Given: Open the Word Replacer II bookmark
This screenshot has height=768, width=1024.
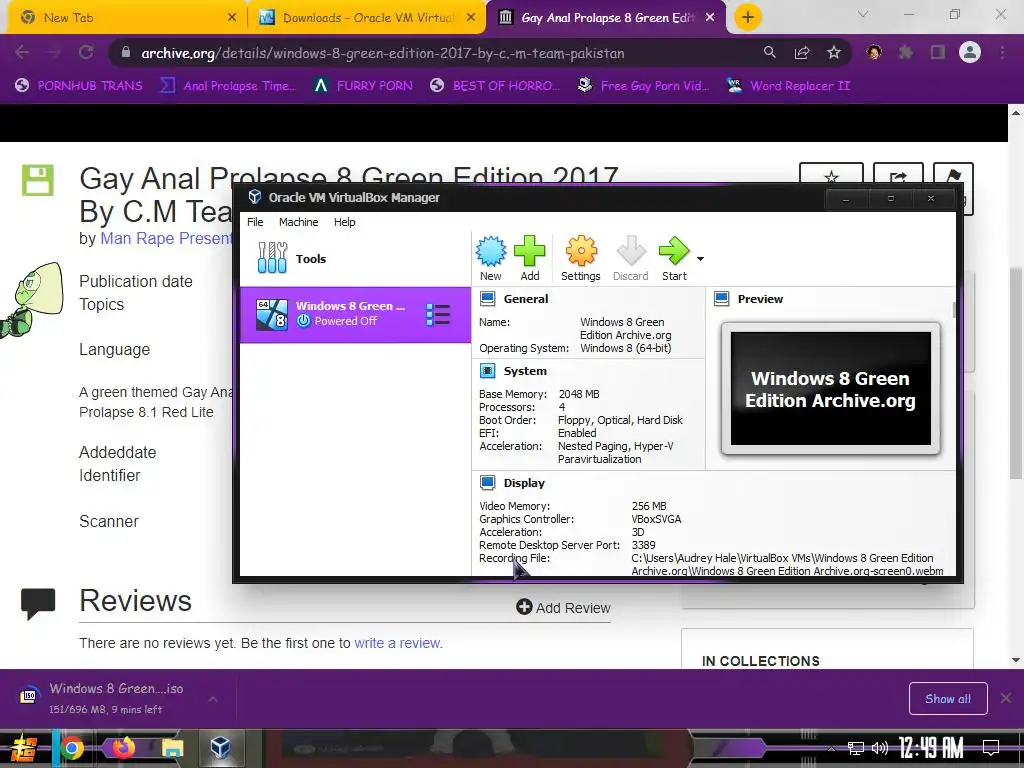Looking at the screenshot, I should point(789,86).
